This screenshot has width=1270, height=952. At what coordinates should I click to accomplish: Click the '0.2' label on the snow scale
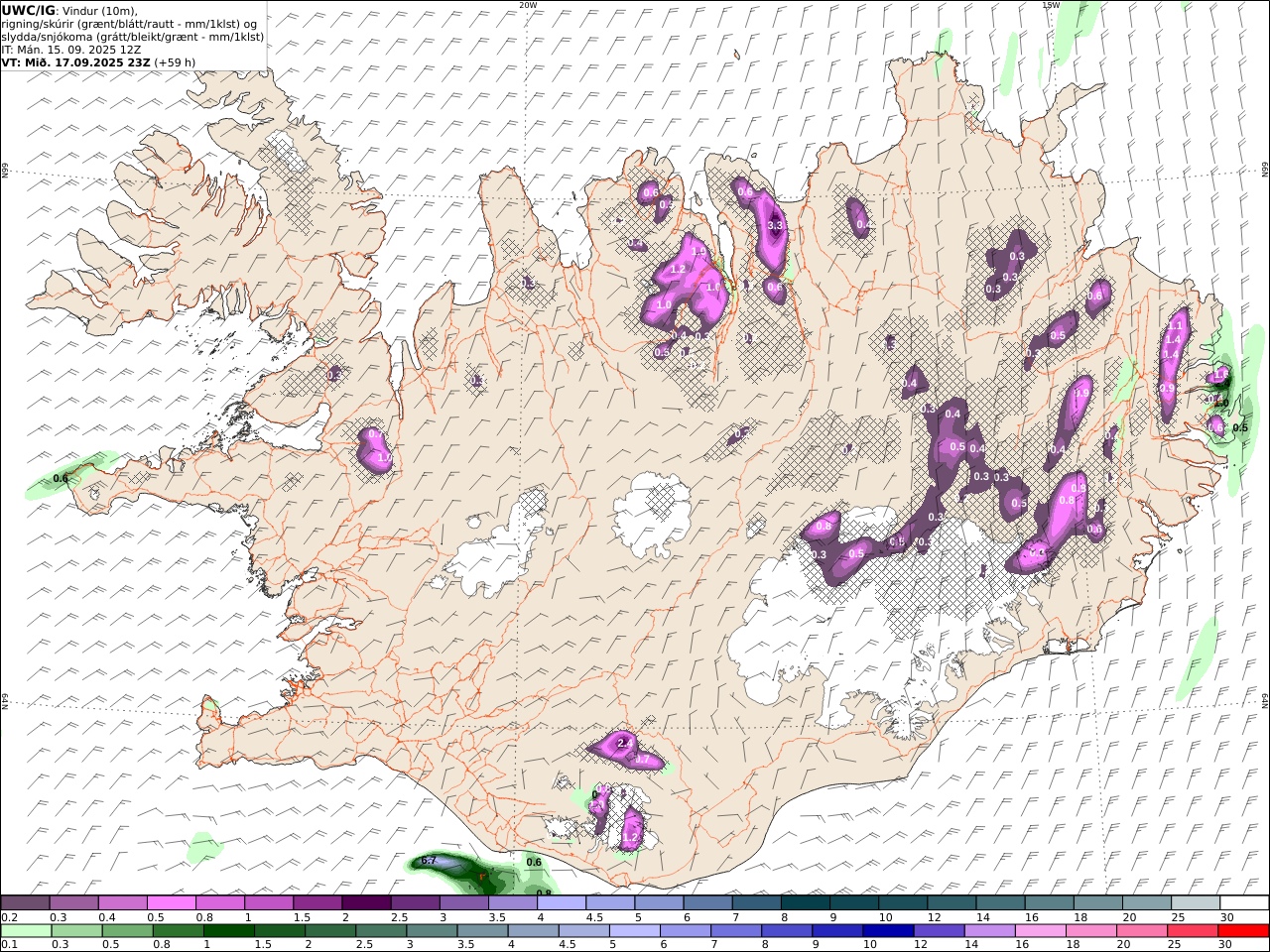[8, 917]
